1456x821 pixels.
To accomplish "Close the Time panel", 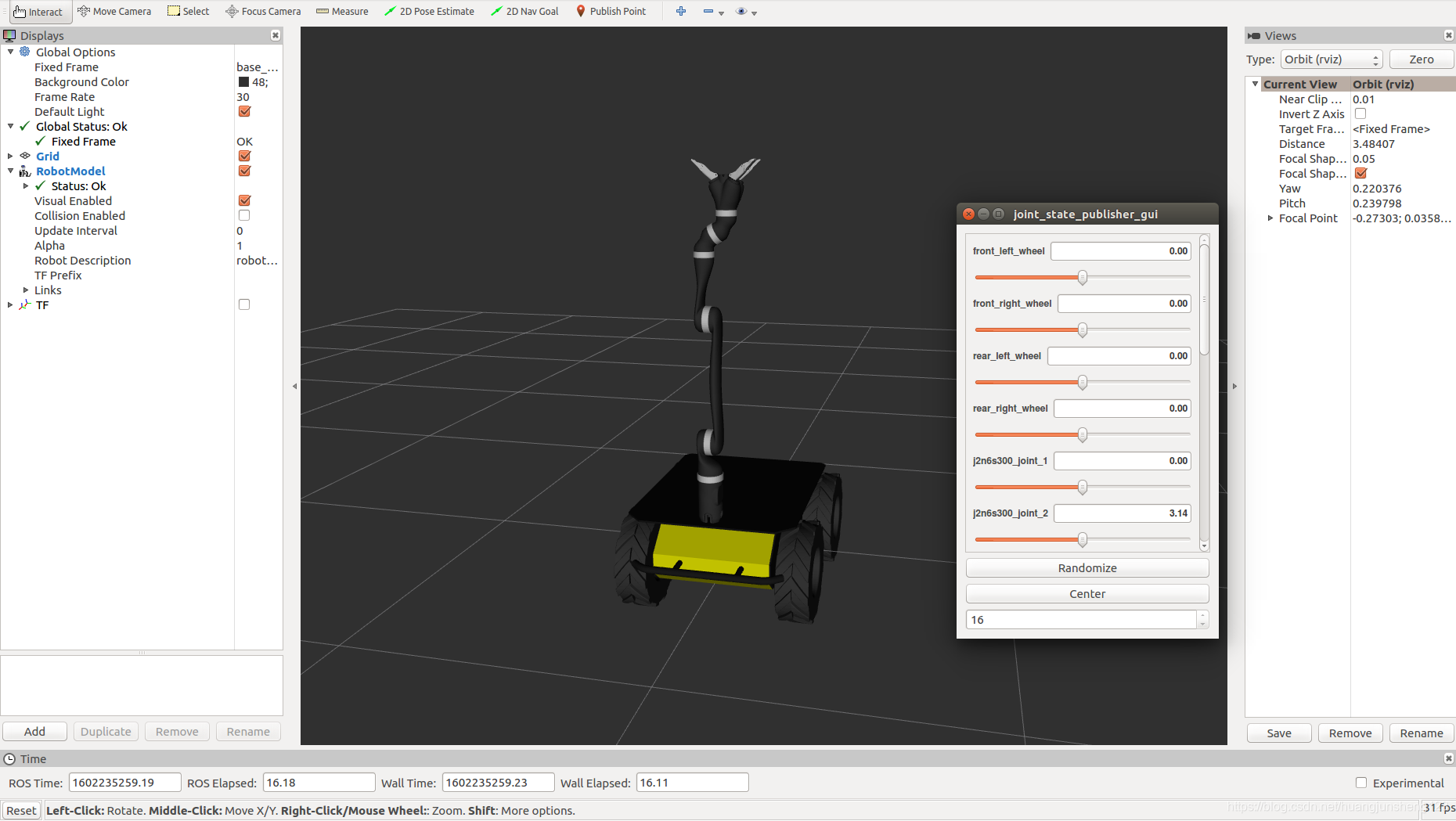I will tap(1449, 758).
